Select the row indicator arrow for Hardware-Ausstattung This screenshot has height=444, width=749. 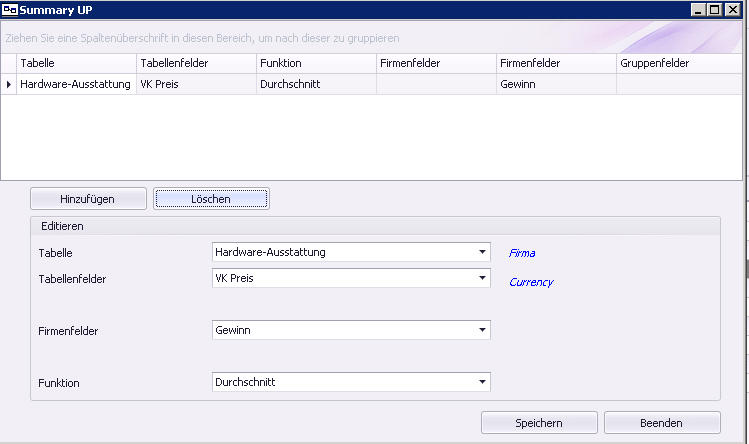9,85
